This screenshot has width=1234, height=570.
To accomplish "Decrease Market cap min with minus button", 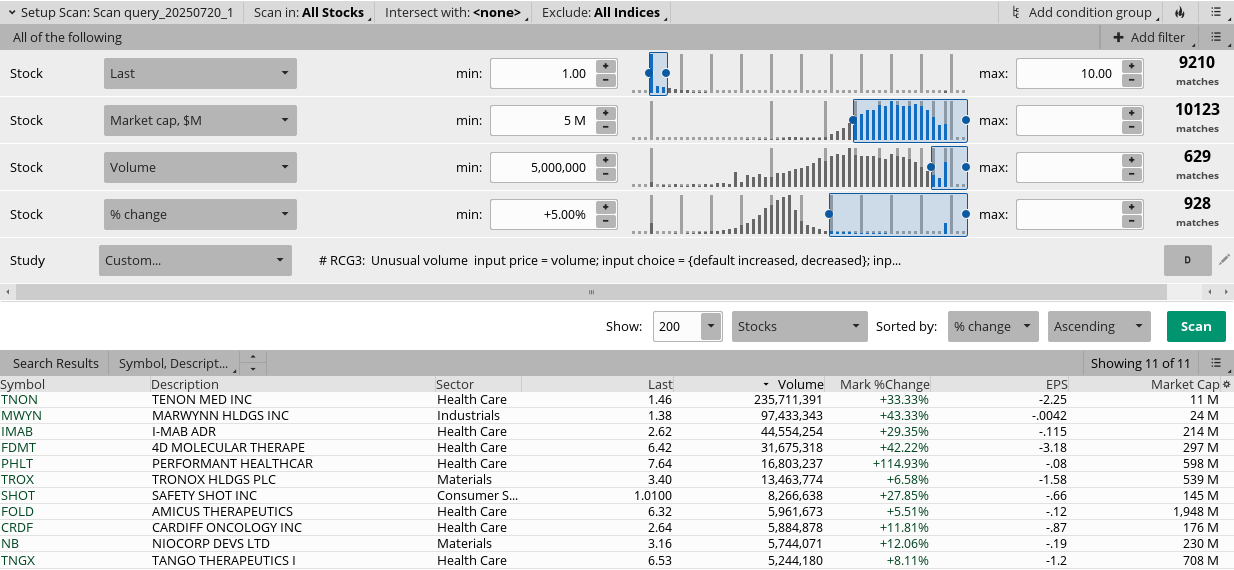I will click(x=605, y=128).
